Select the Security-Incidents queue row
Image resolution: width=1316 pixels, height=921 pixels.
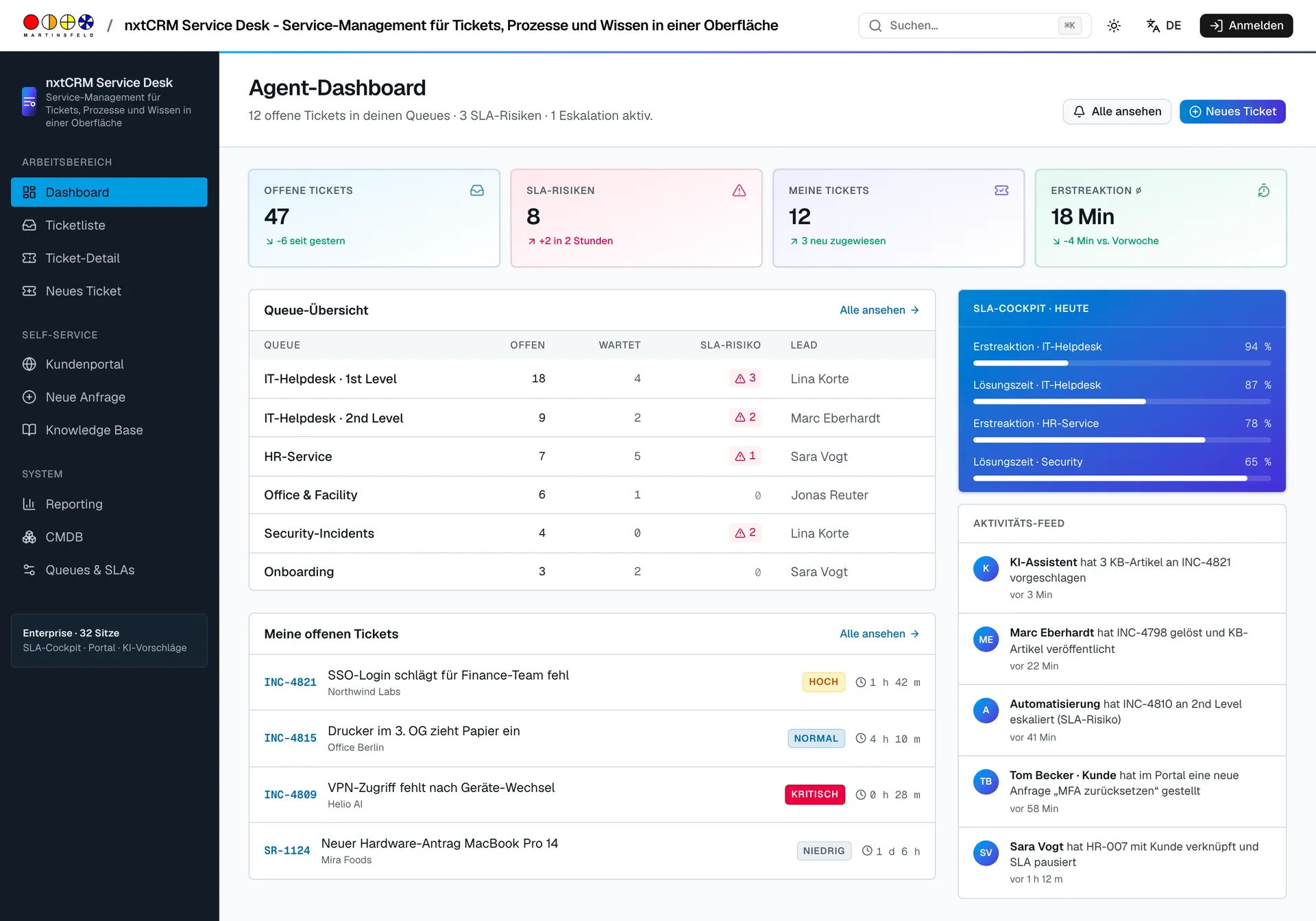[592, 534]
